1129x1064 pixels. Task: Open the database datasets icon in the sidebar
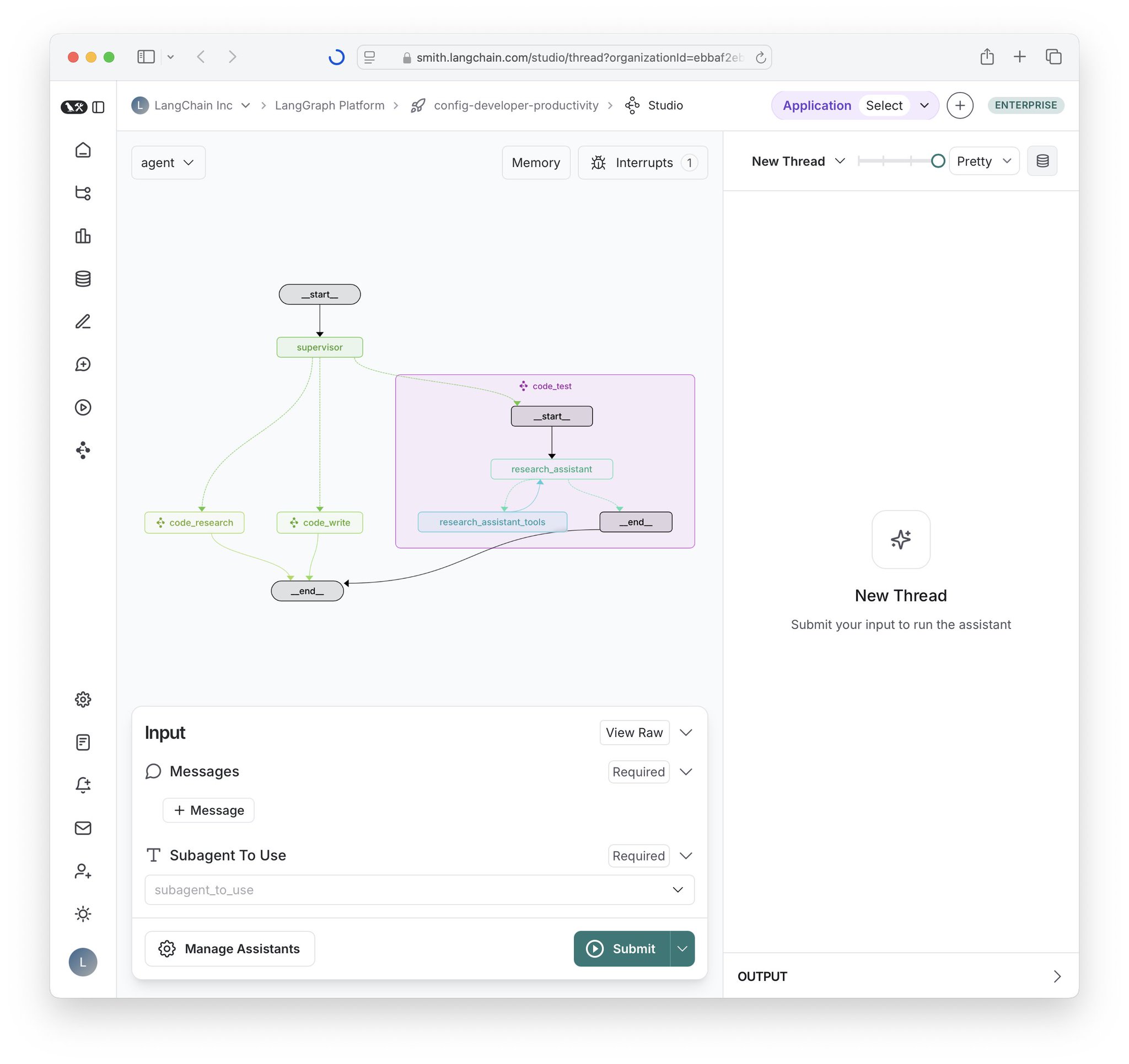coord(83,278)
